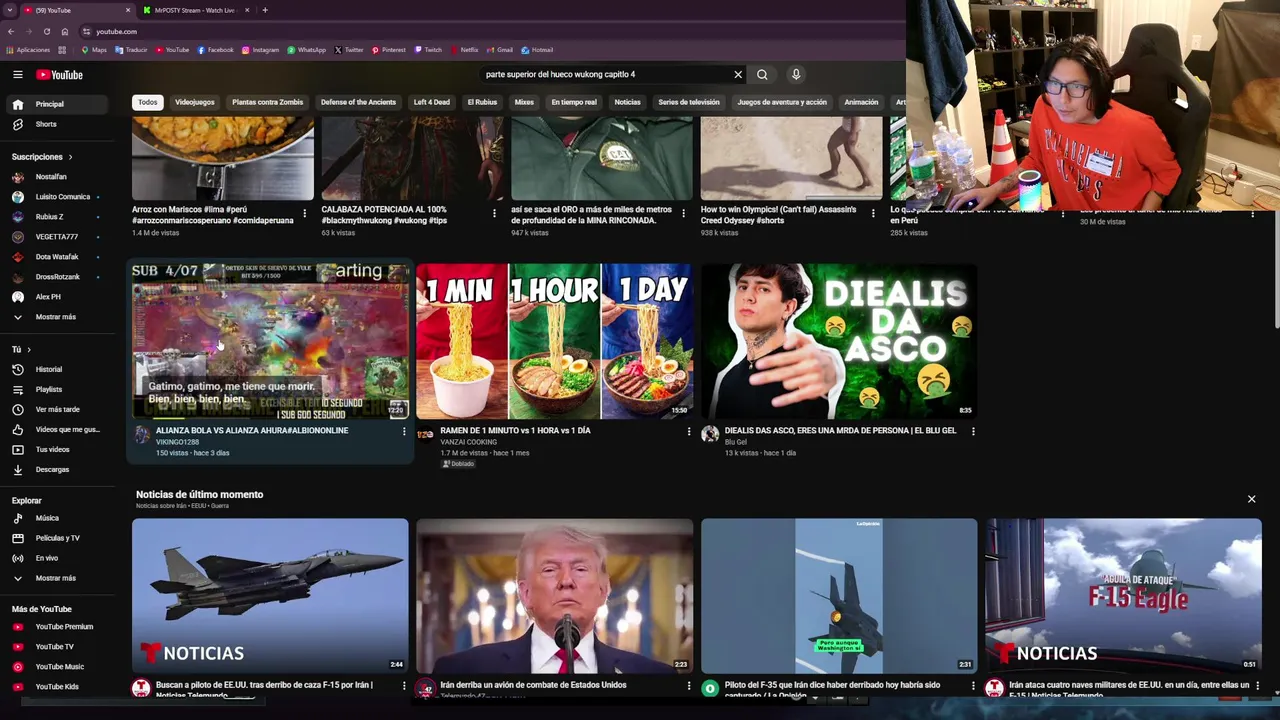Click the YouTube logo

coord(60,75)
